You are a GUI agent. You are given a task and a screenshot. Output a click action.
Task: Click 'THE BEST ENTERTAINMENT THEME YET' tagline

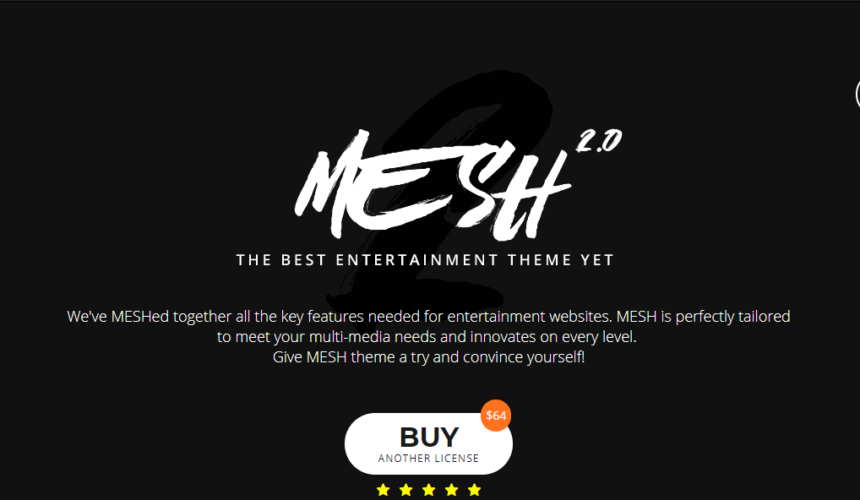[425, 260]
